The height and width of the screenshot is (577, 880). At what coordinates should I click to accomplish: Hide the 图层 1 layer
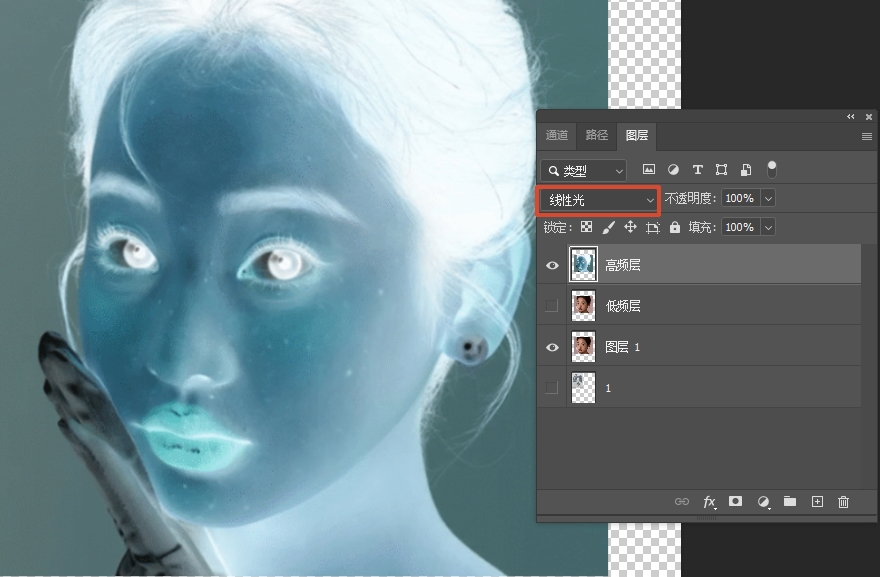pos(552,347)
